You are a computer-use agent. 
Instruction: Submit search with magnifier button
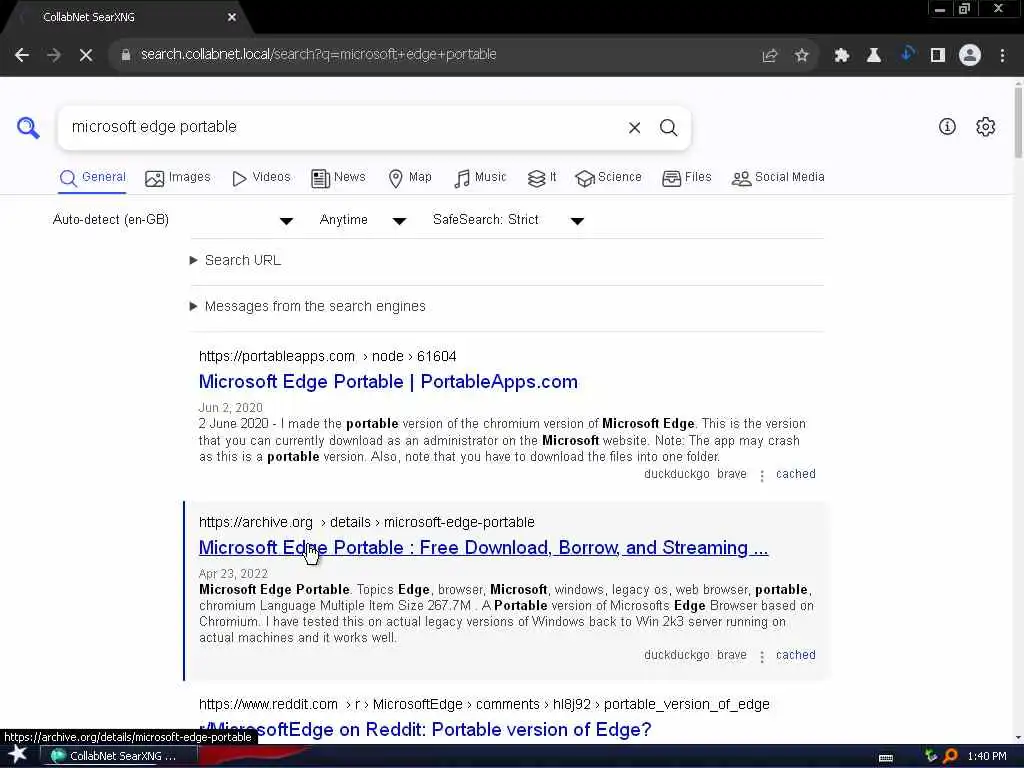click(668, 128)
